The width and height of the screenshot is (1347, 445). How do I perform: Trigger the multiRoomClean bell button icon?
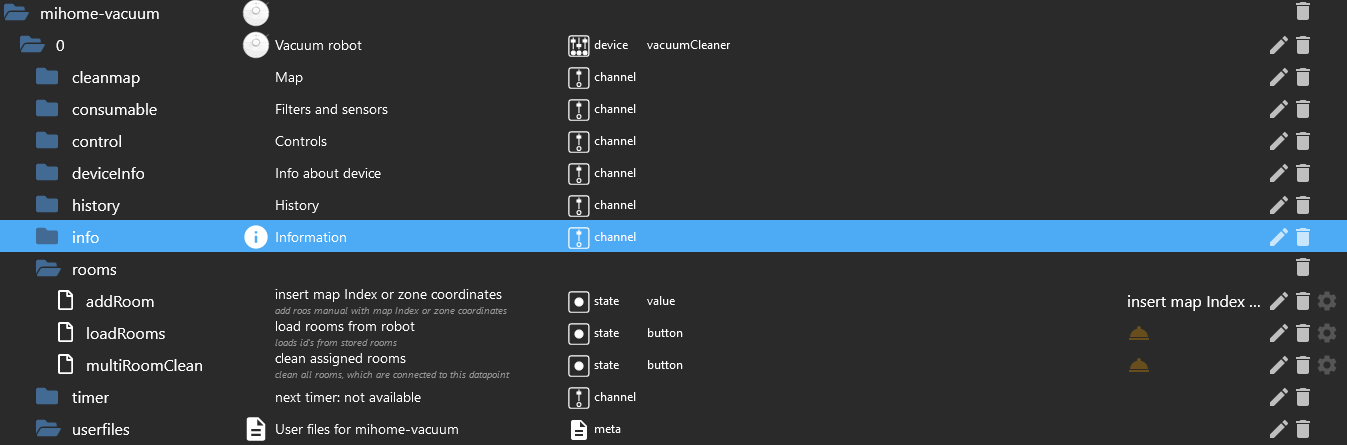[x=1138, y=365]
